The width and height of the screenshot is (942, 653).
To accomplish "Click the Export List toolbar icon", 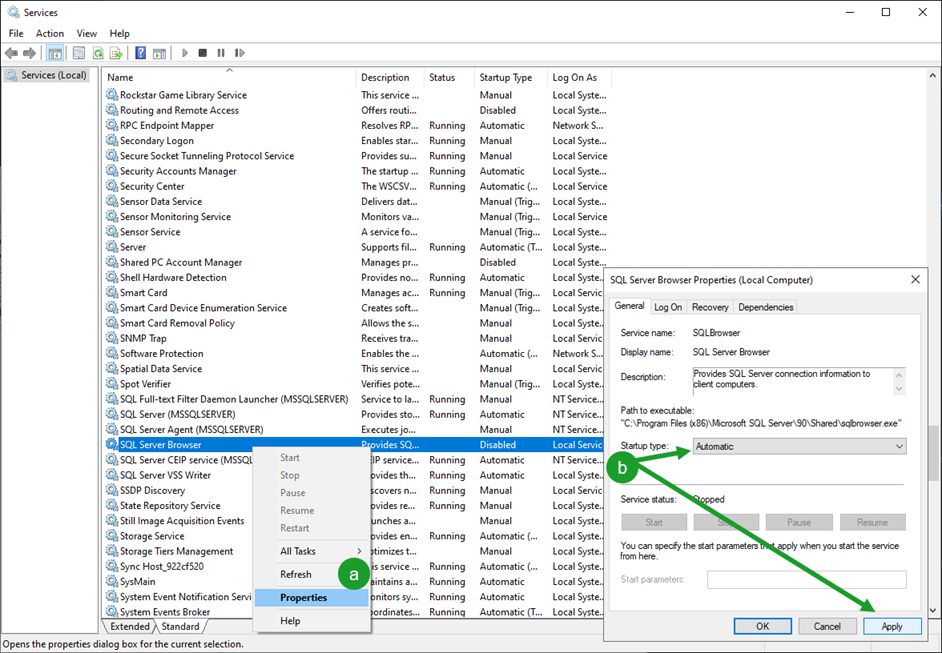I will click(116, 53).
